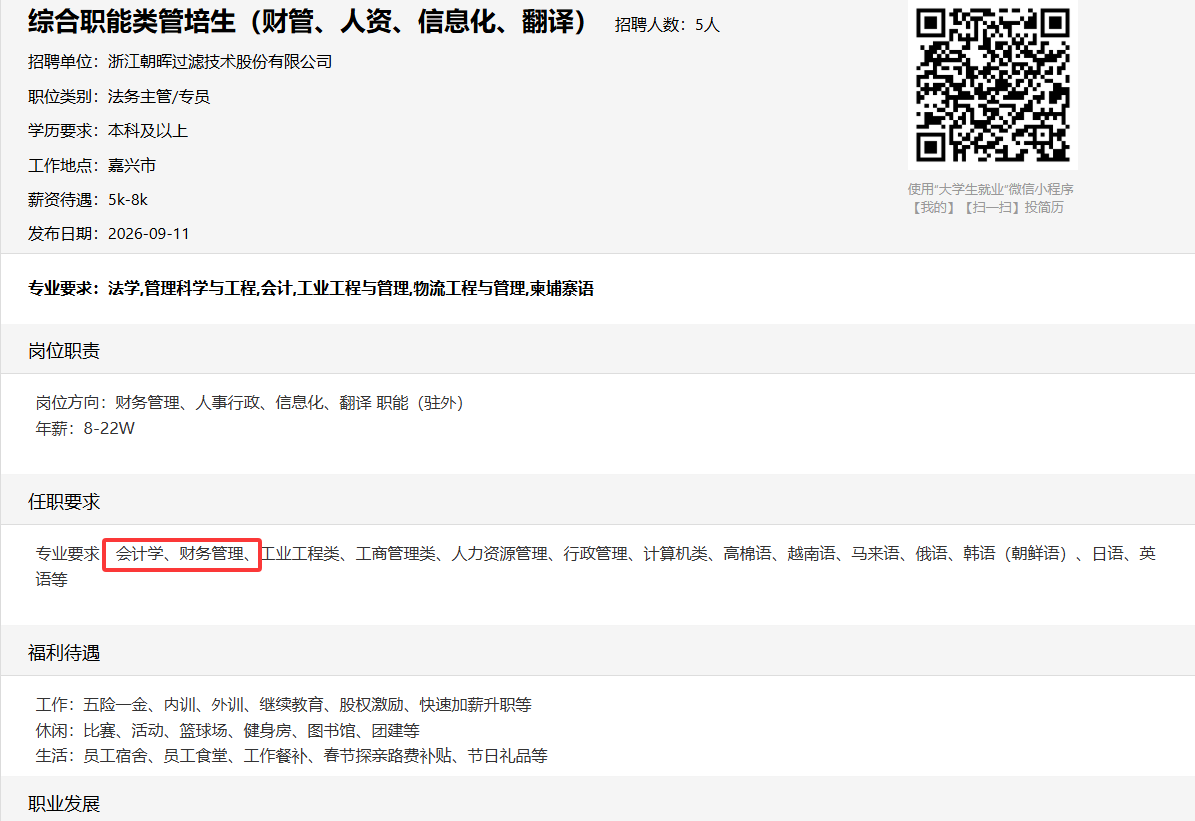Screen dimensions: 1195x821
Task: Select the 招聘人数：5人 text
Action: coord(668,25)
